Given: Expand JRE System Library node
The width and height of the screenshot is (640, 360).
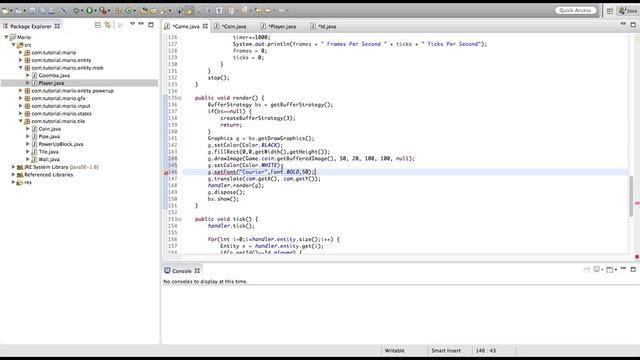Looking at the screenshot, I should click(x=13, y=167).
